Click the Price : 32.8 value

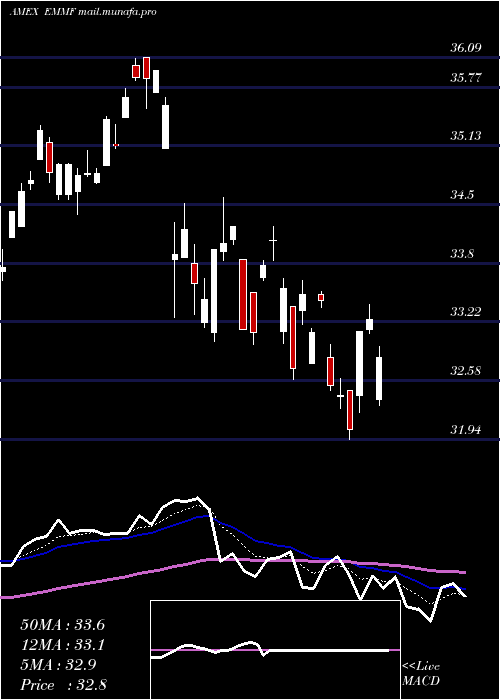[63, 685]
